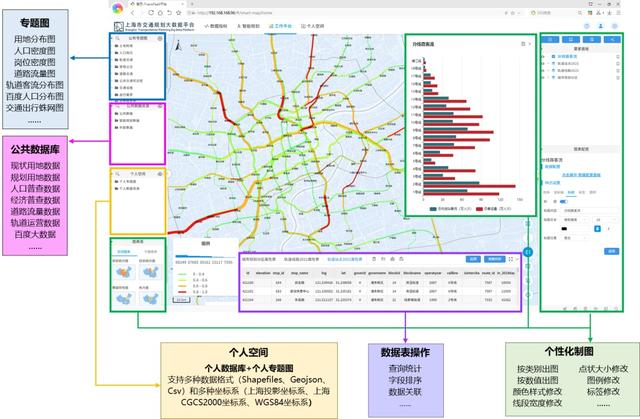
Task: Click the search icon in the 公共专题图 panel
Action: coord(118,38)
